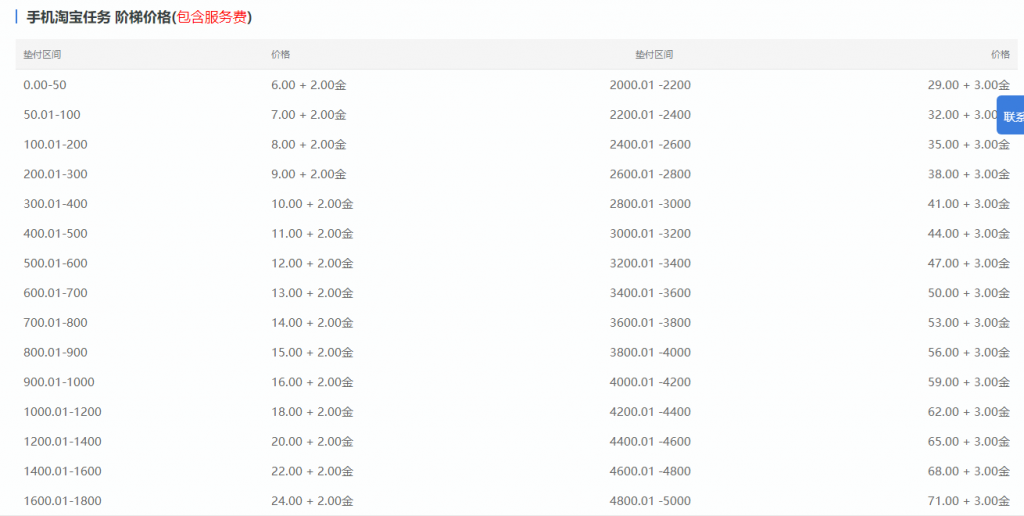The width and height of the screenshot is (1024, 516).
Task: Select the 4000.01 -4200 range cell
Action: point(650,382)
